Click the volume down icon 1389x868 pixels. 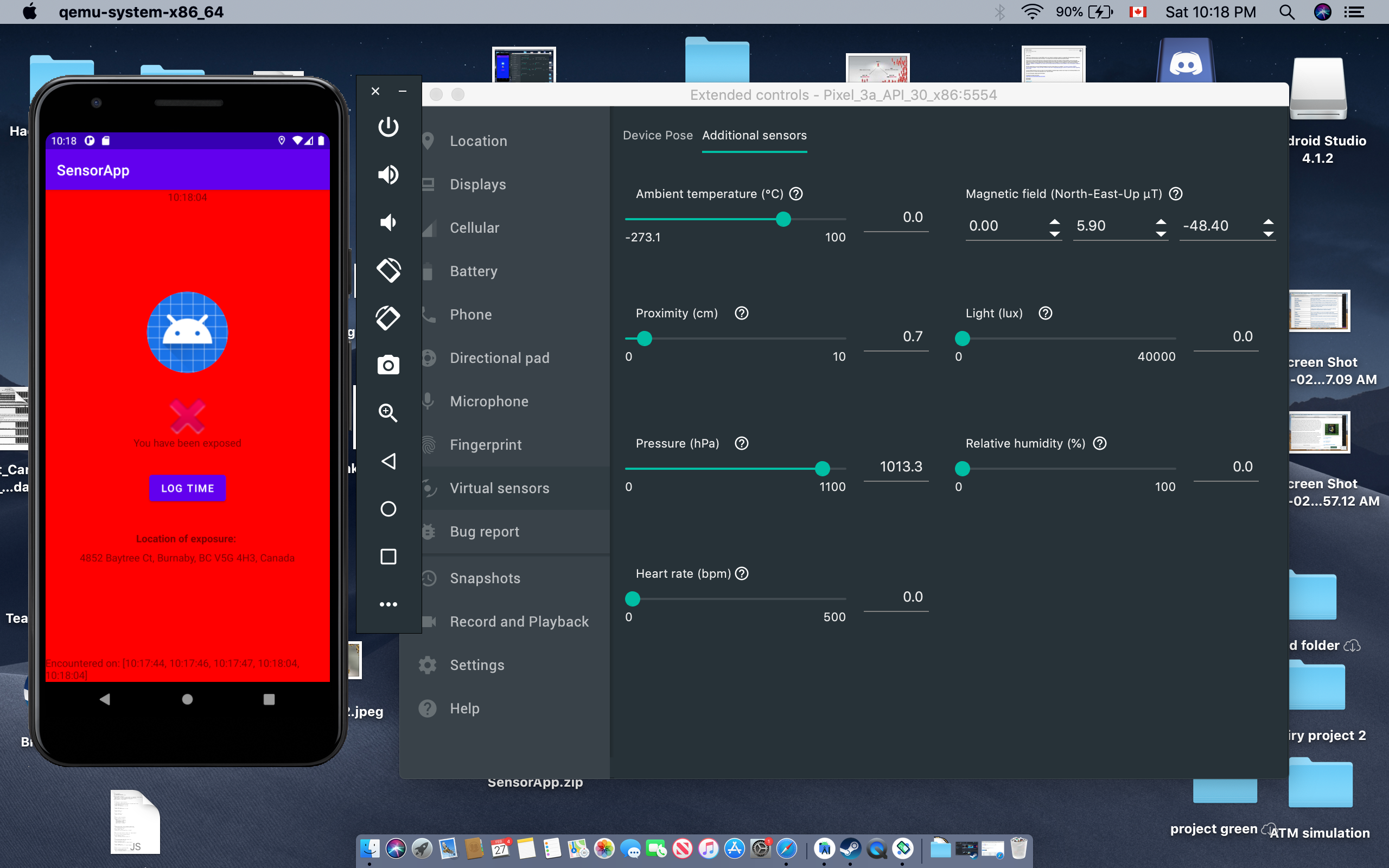[388, 222]
